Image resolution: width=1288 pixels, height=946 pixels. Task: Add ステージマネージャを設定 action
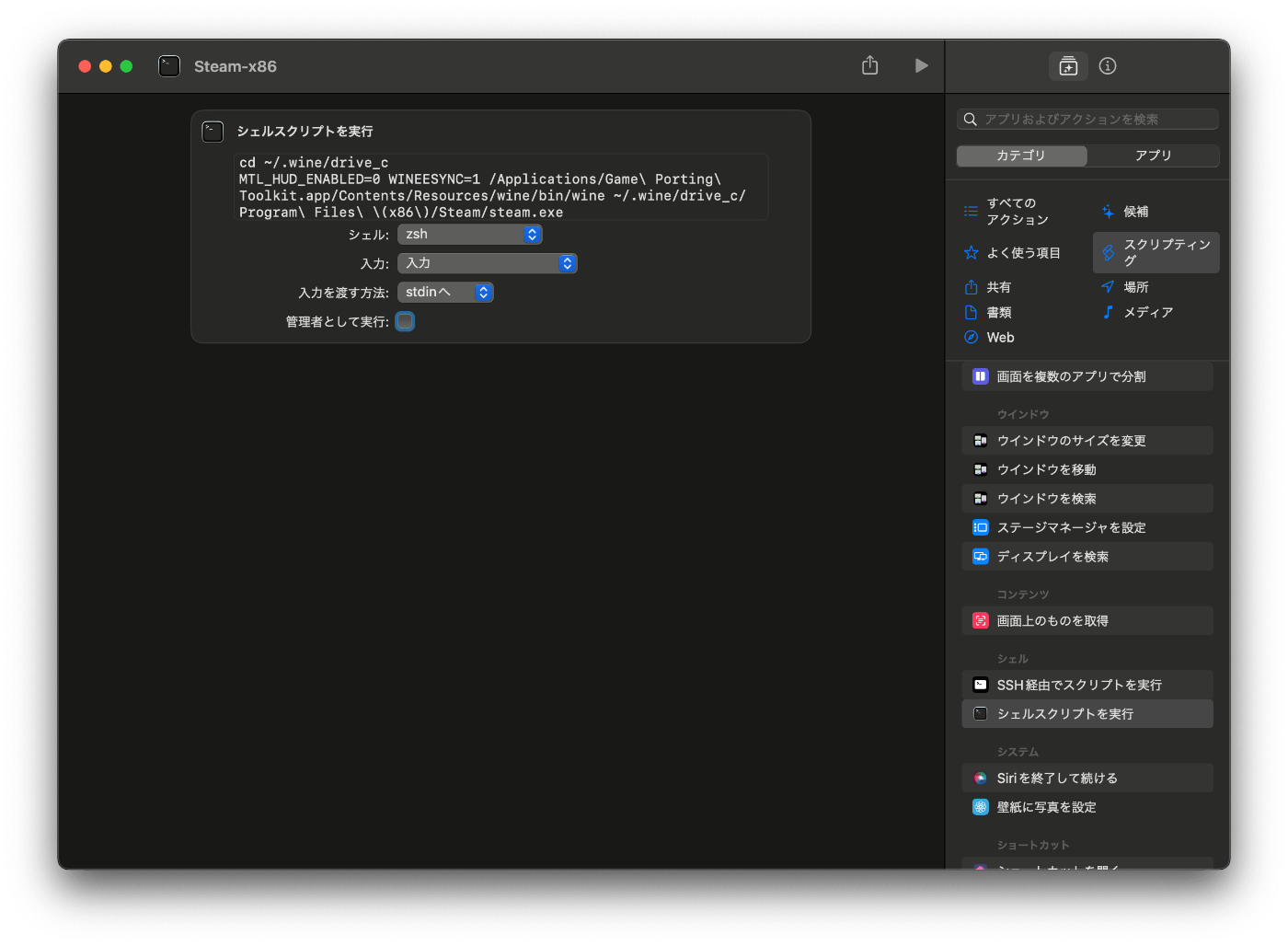pos(1087,527)
